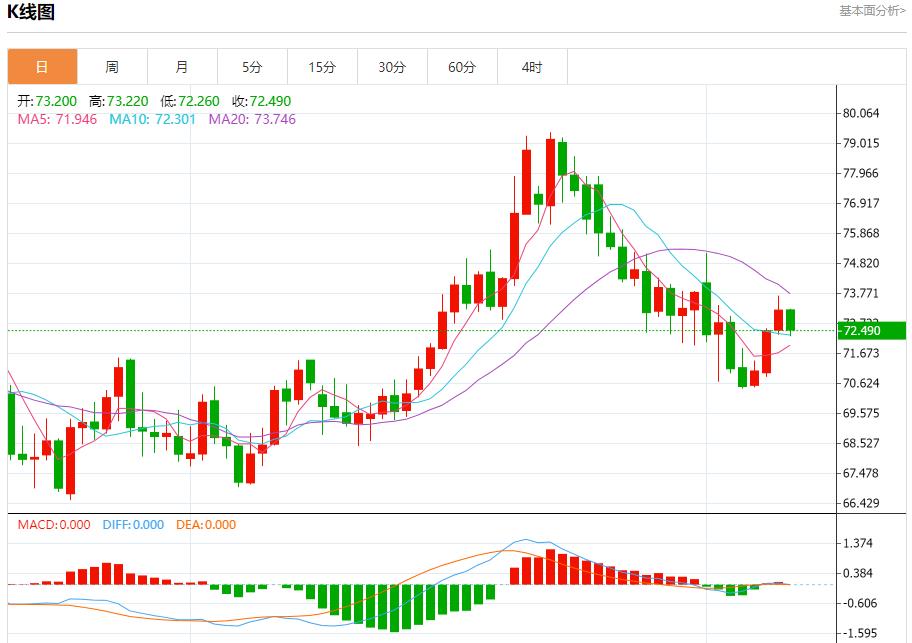Switch to the 5分 interval tab
The height and width of the screenshot is (643, 912).
coord(252,67)
